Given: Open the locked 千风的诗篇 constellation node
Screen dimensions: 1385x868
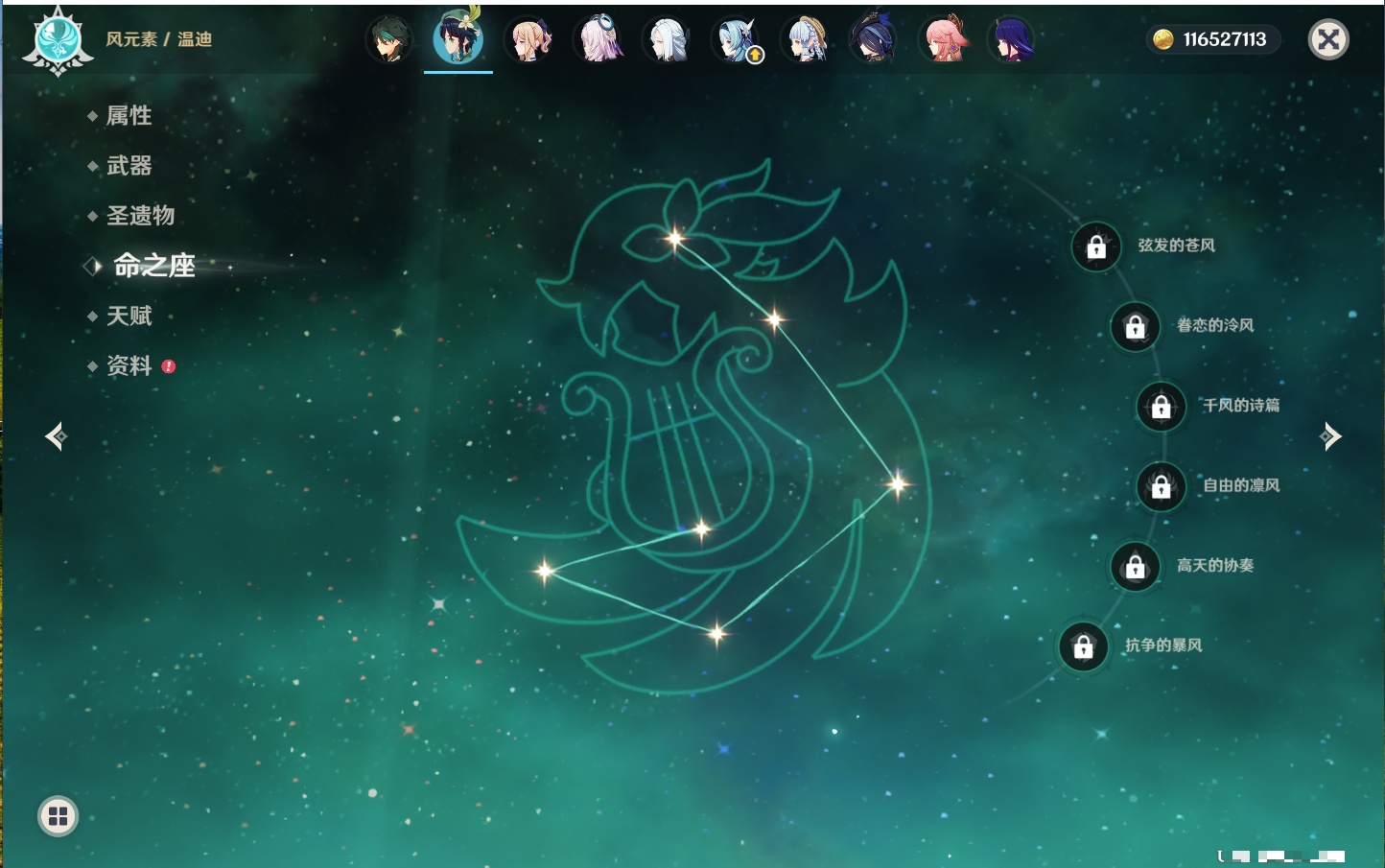Looking at the screenshot, I should (x=1162, y=407).
